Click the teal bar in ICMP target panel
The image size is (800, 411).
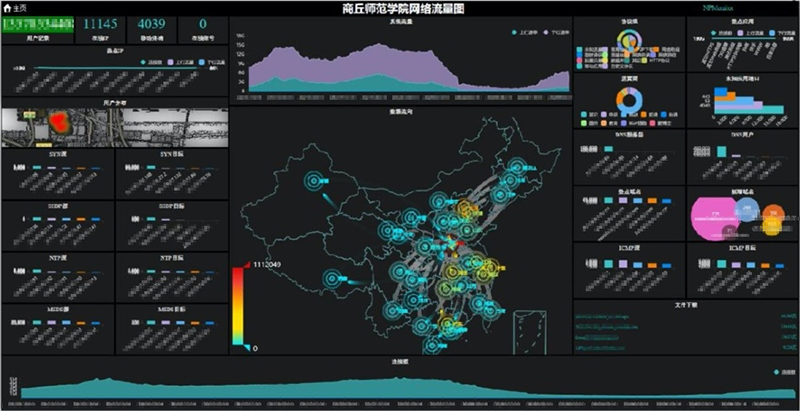click(722, 264)
